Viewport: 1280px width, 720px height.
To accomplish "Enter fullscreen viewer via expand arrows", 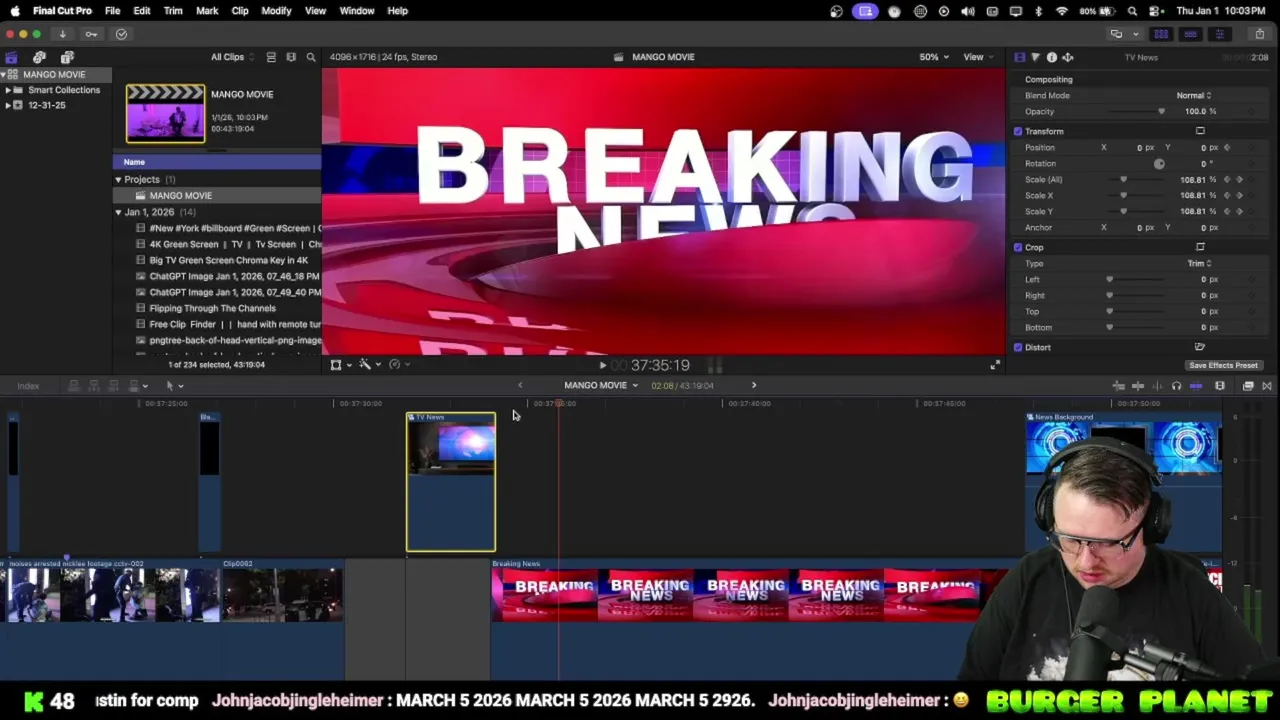I will [994, 366].
